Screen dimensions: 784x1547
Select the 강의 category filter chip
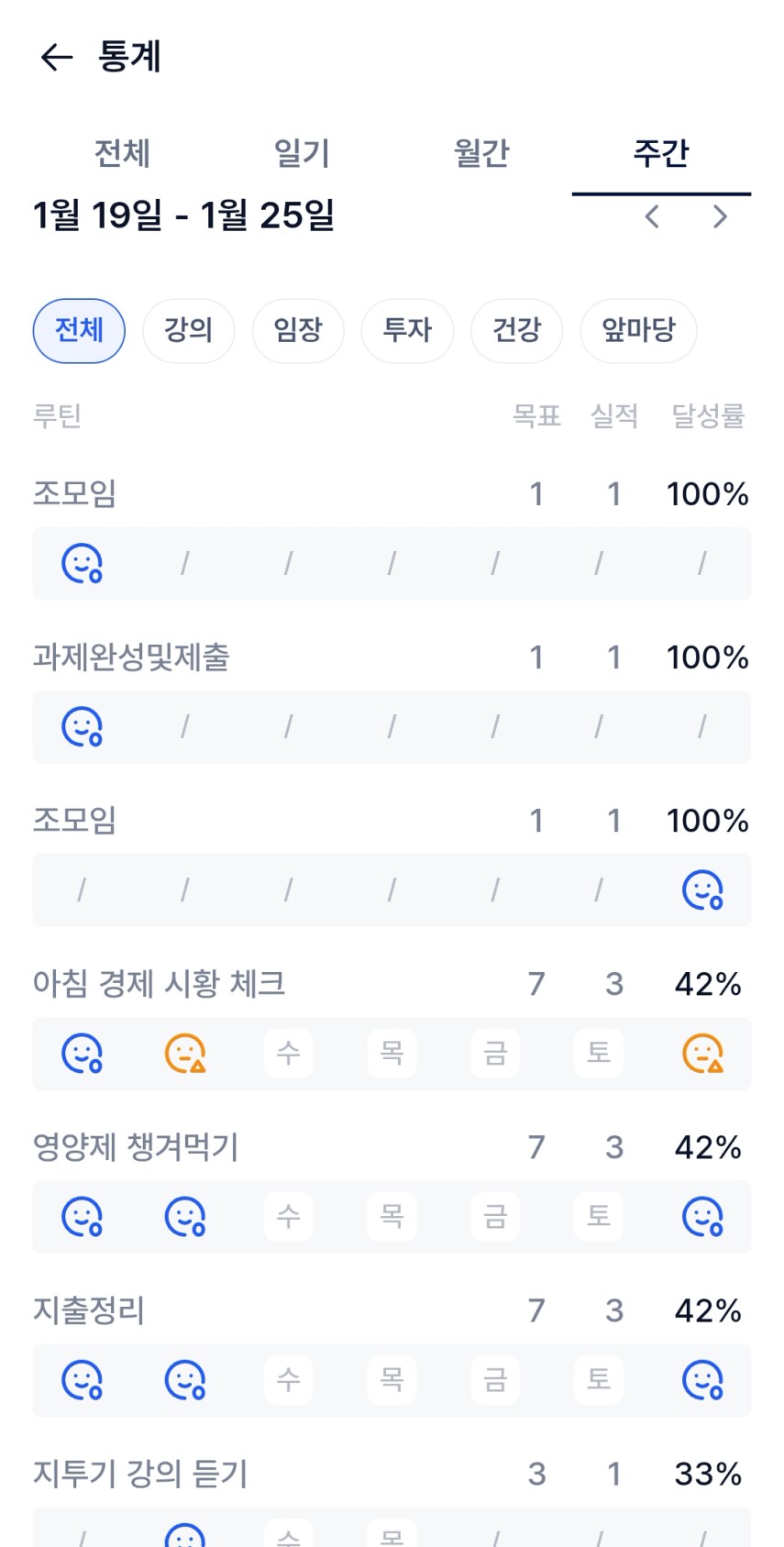188,330
